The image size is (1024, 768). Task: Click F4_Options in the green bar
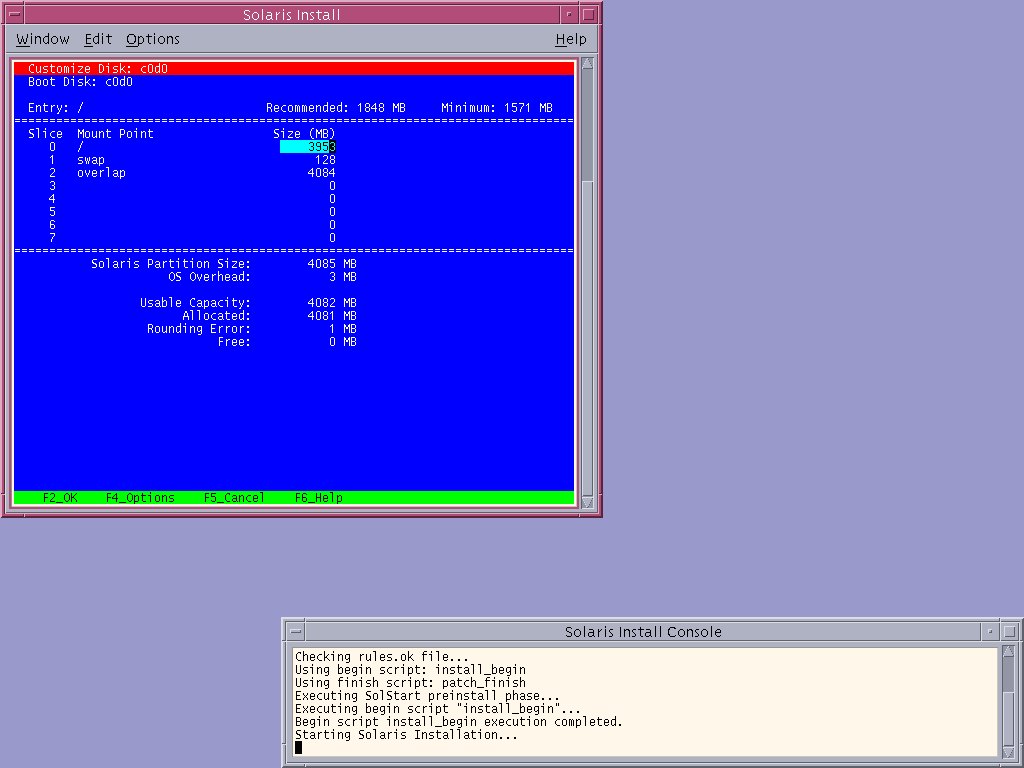pos(140,498)
